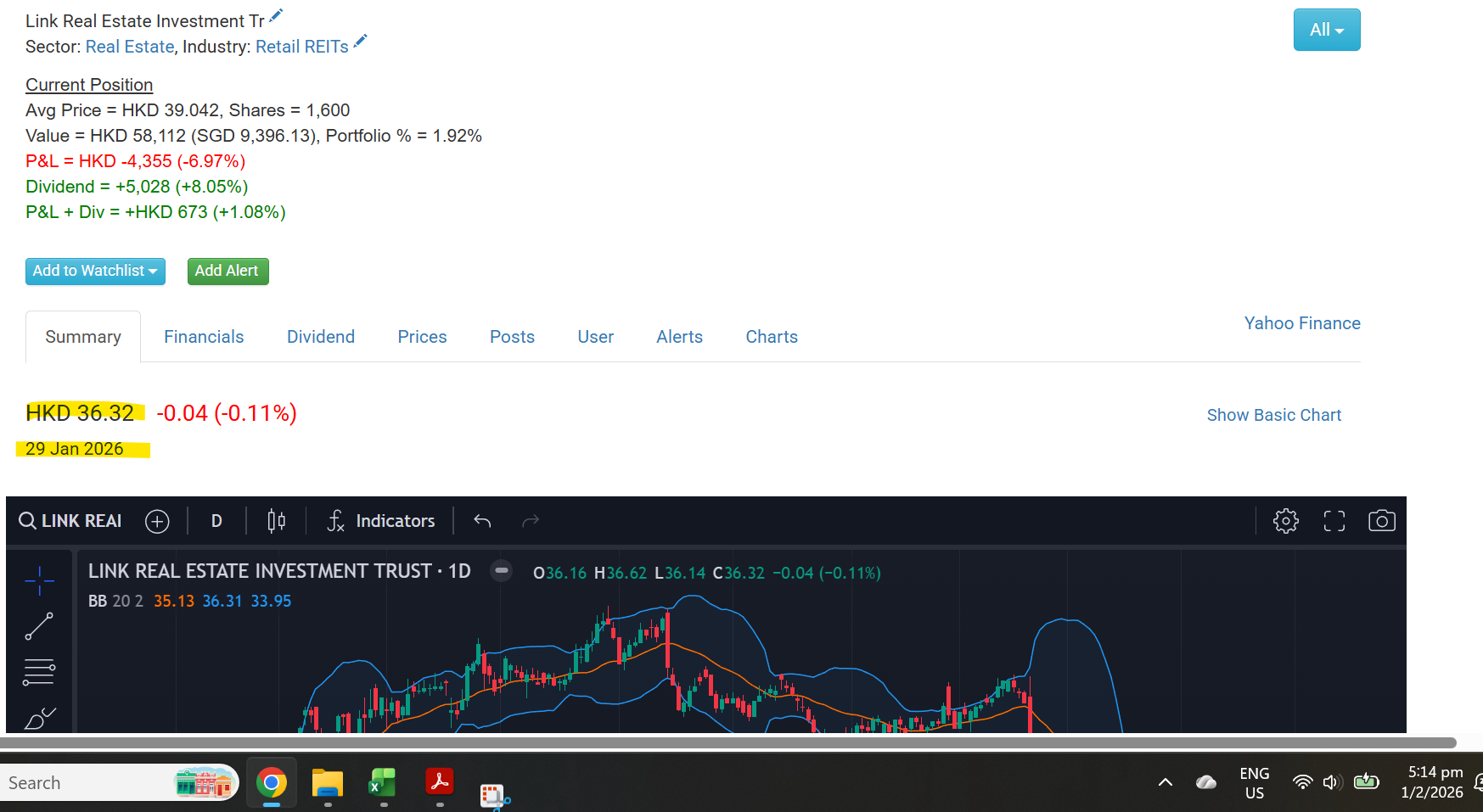
Task: Undo the last chart action
Action: coord(482,521)
